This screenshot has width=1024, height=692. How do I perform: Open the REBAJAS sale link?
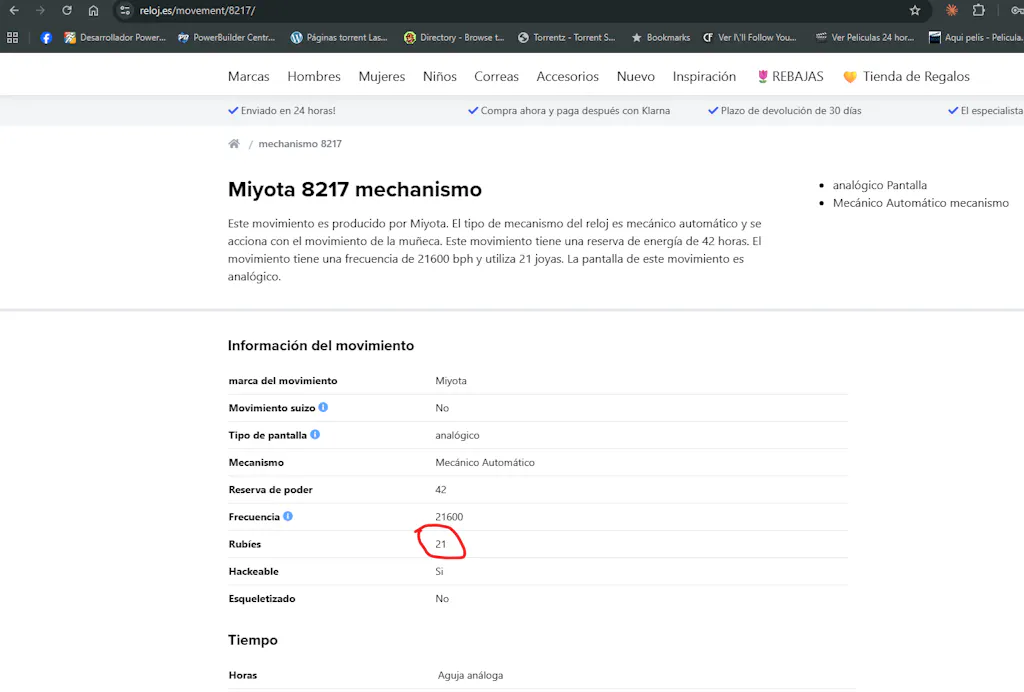coord(789,77)
